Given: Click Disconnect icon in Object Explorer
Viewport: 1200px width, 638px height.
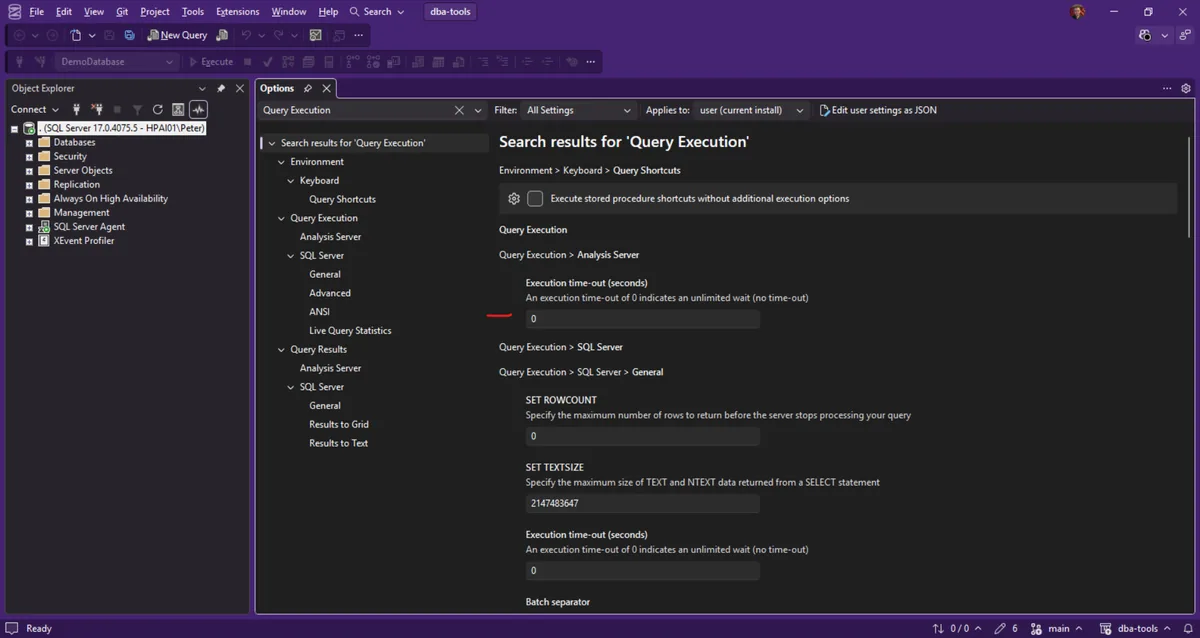Looking at the screenshot, I should click(x=97, y=109).
